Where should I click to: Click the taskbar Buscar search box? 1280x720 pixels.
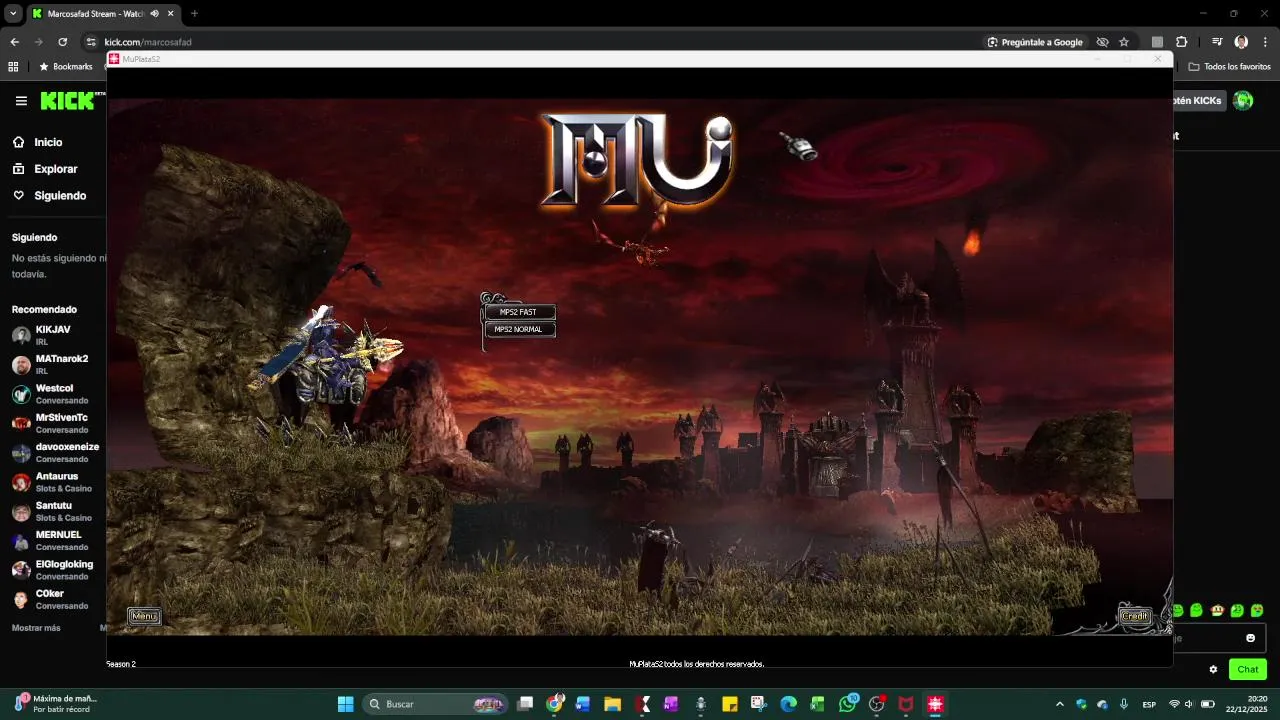(x=435, y=704)
